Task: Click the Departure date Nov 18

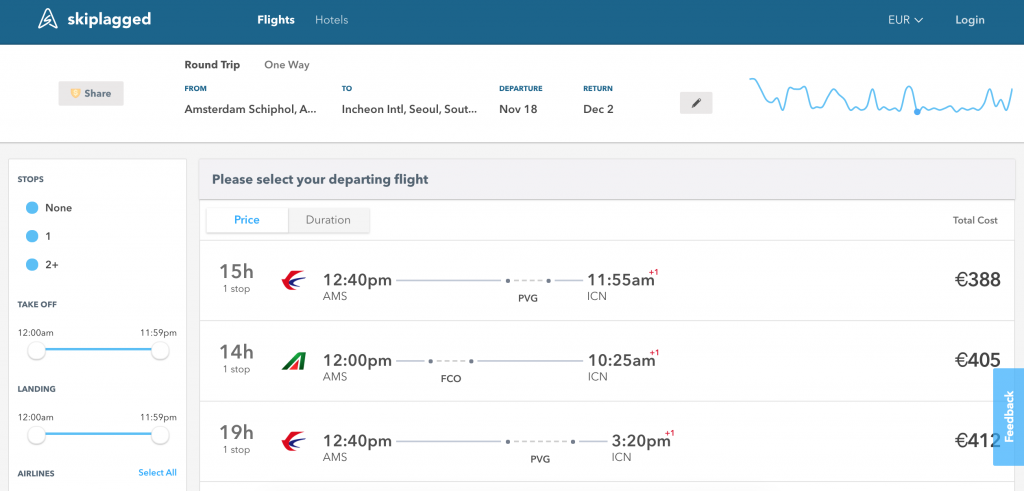Action: tap(518, 109)
